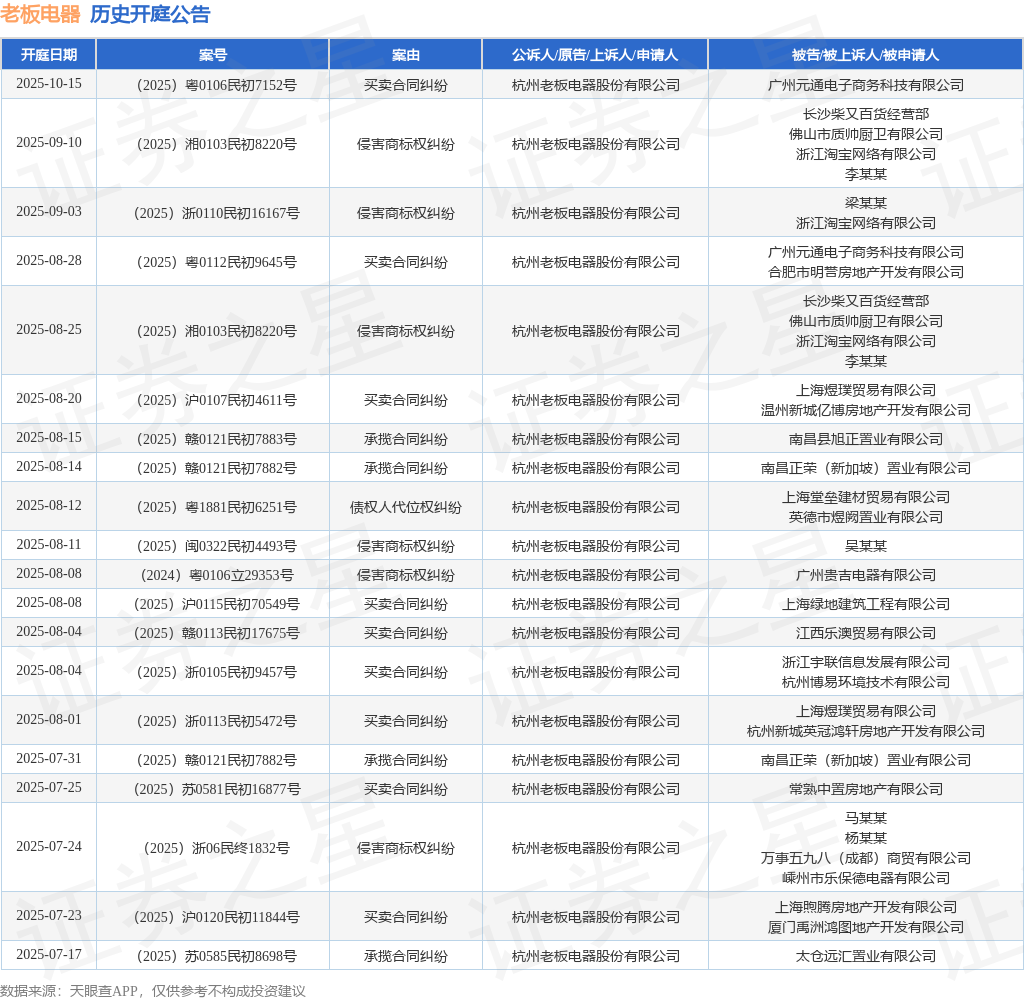The width and height of the screenshot is (1024, 1000).
Task: Click the cause 债权人代位权纠纷
Action: click(x=406, y=507)
